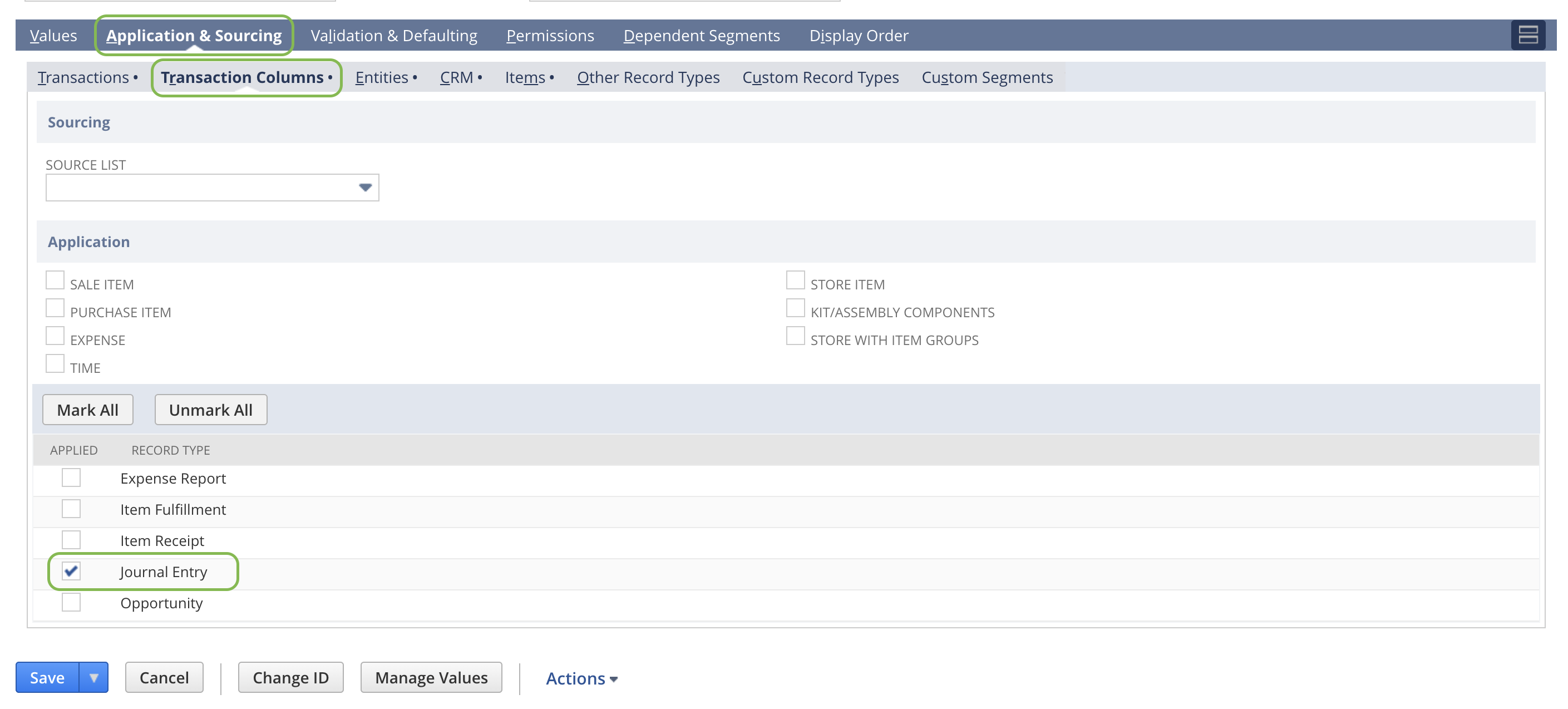This screenshot has height=709, width=1568.
Task: Open the Display Order tab
Action: click(x=858, y=35)
